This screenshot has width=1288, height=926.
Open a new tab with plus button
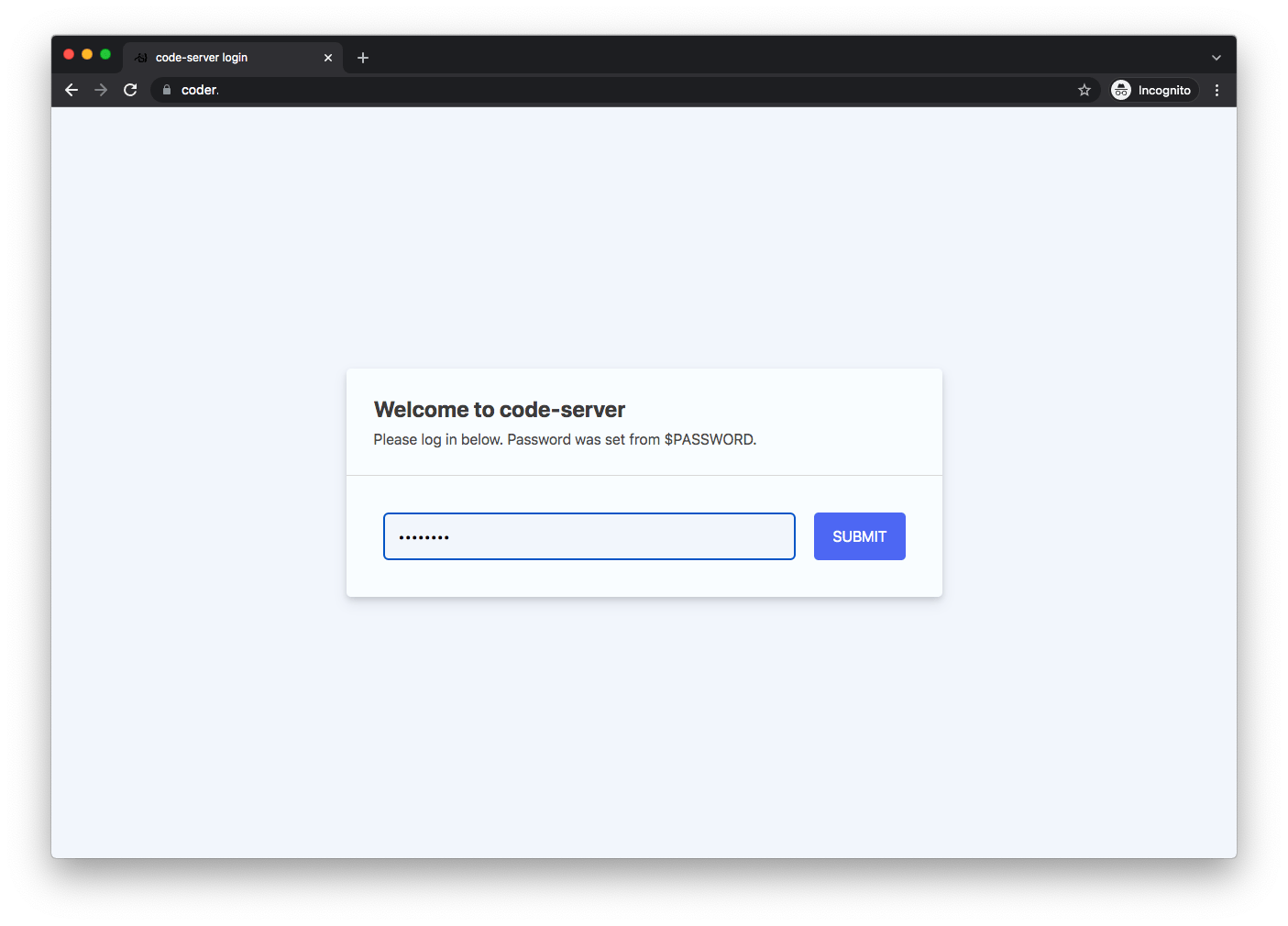(x=363, y=58)
